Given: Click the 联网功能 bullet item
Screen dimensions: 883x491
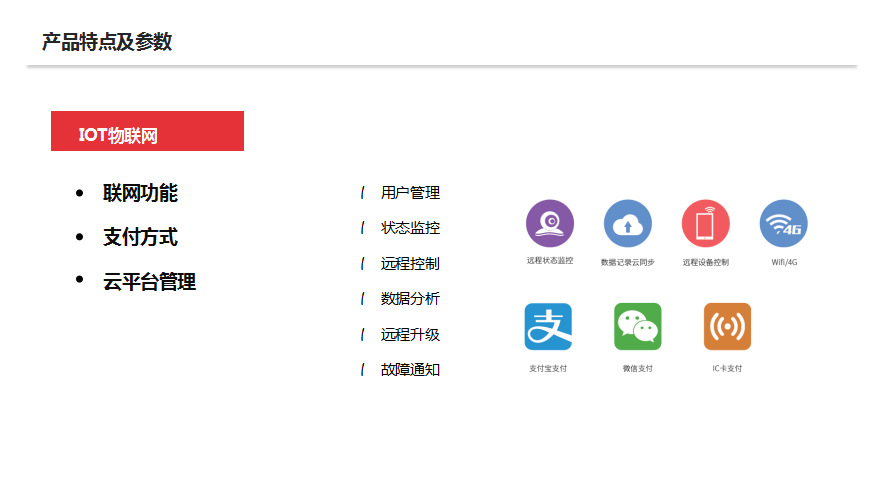Looking at the screenshot, I should click(140, 193).
